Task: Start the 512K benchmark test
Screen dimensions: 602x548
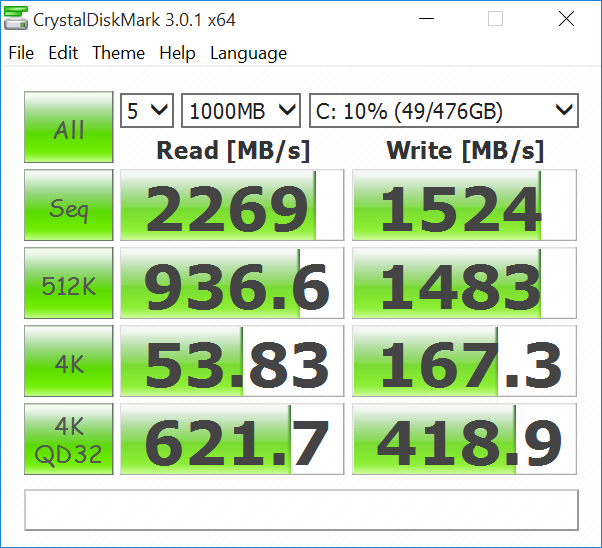Action: click(69, 283)
